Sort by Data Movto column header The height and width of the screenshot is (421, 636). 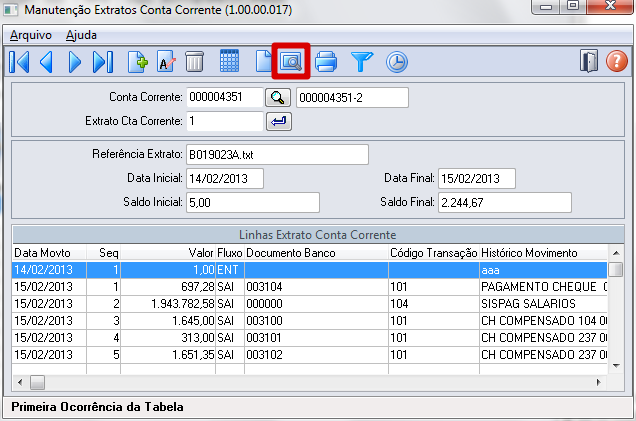click(x=49, y=253)
